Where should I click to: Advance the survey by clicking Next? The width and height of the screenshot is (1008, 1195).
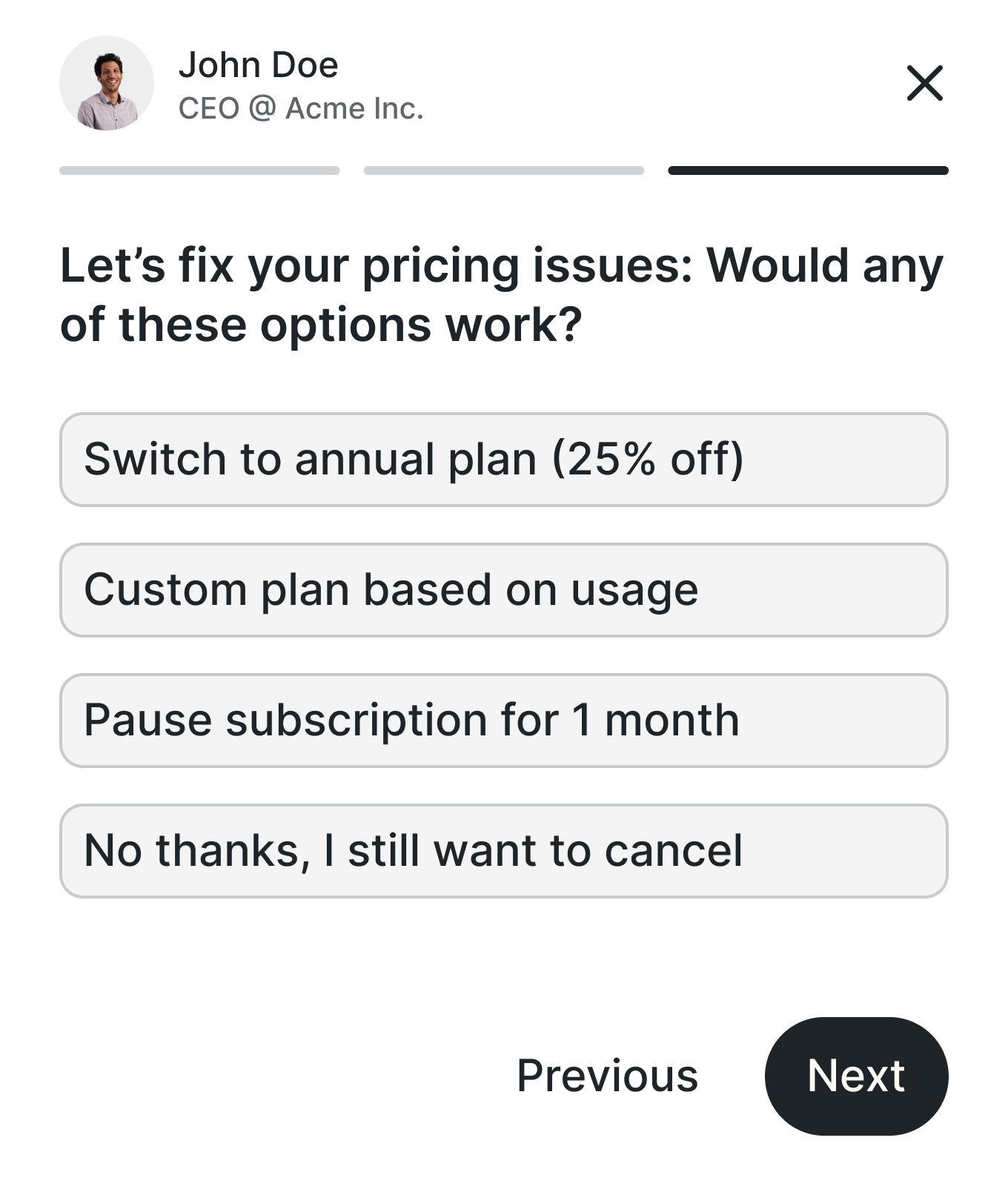coord(856,1076)
